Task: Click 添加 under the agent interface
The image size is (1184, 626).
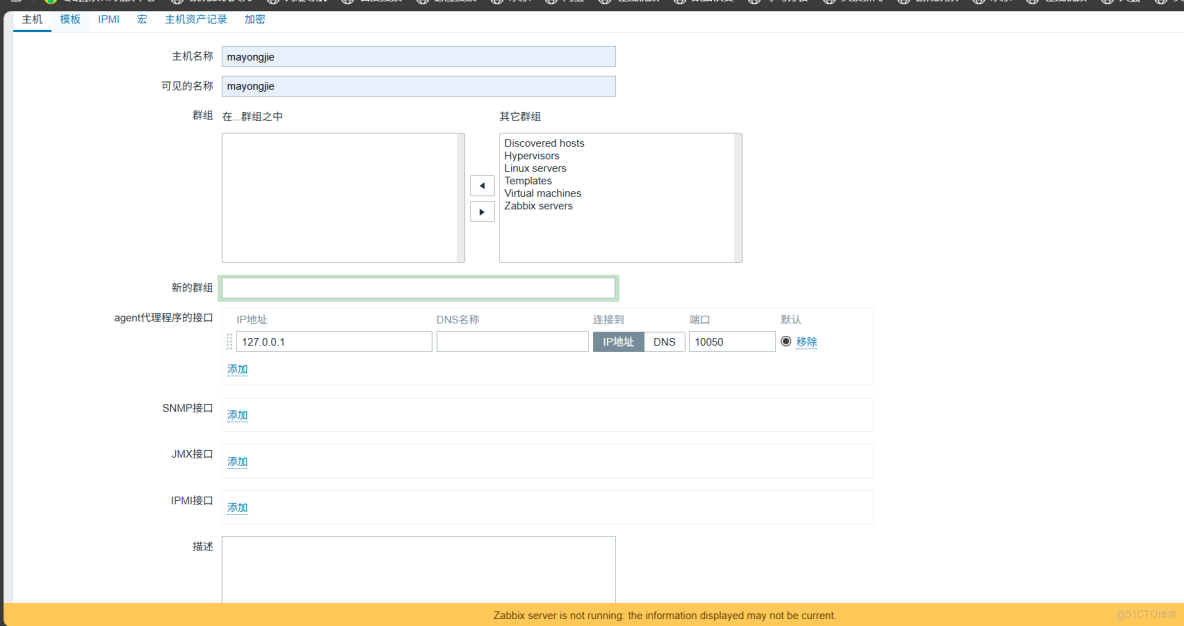Action: [238, 369]
